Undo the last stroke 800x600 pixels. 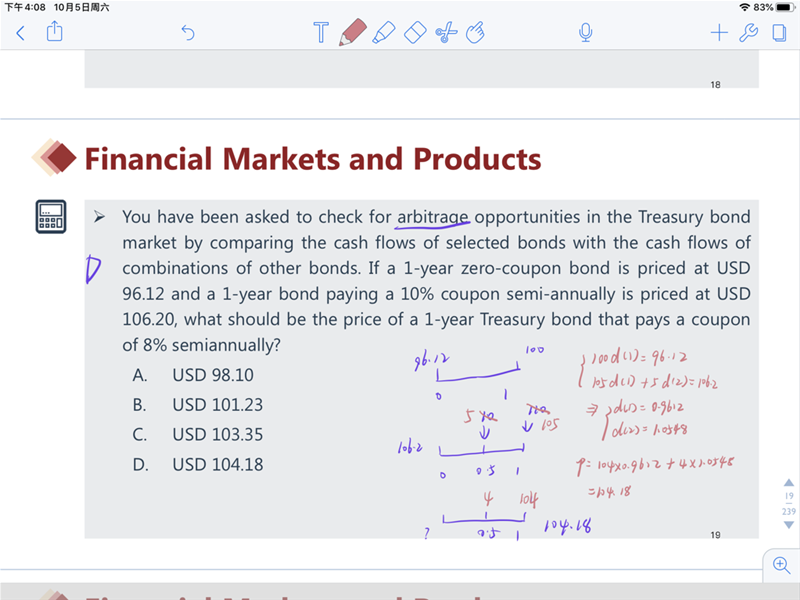pos(188,33)
